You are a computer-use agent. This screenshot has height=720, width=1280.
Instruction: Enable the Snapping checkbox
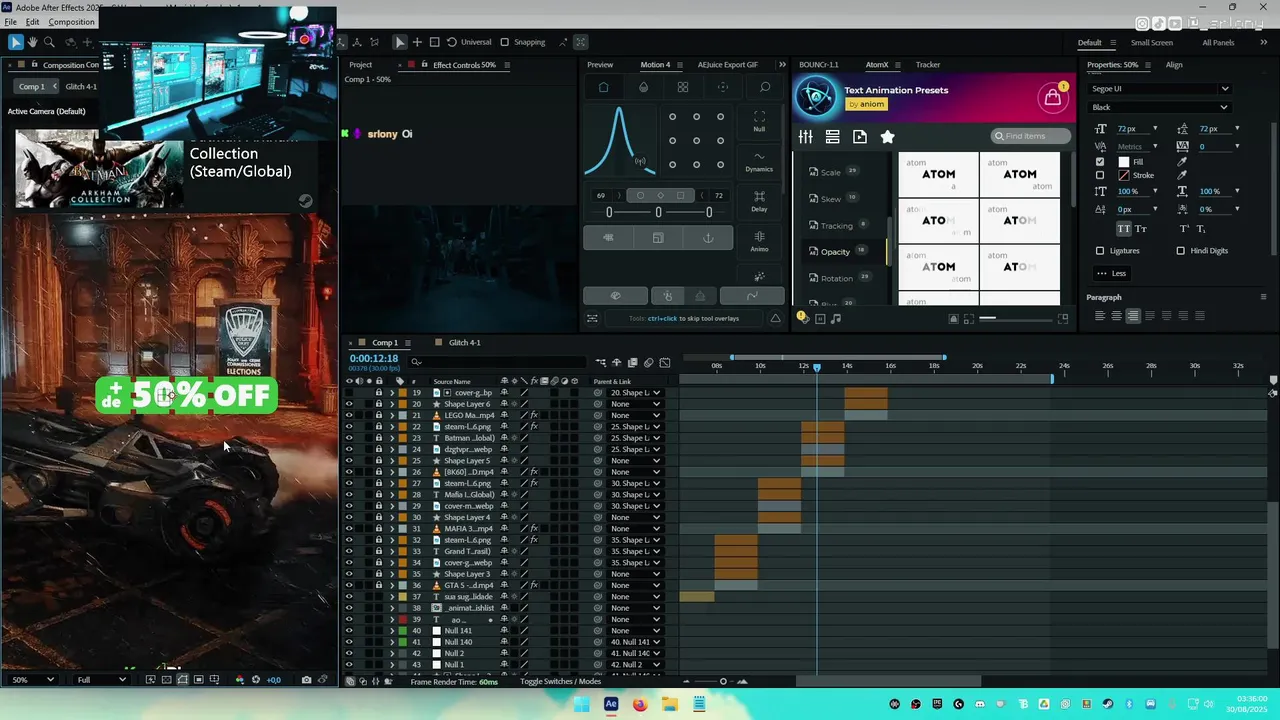click(505, 42)
